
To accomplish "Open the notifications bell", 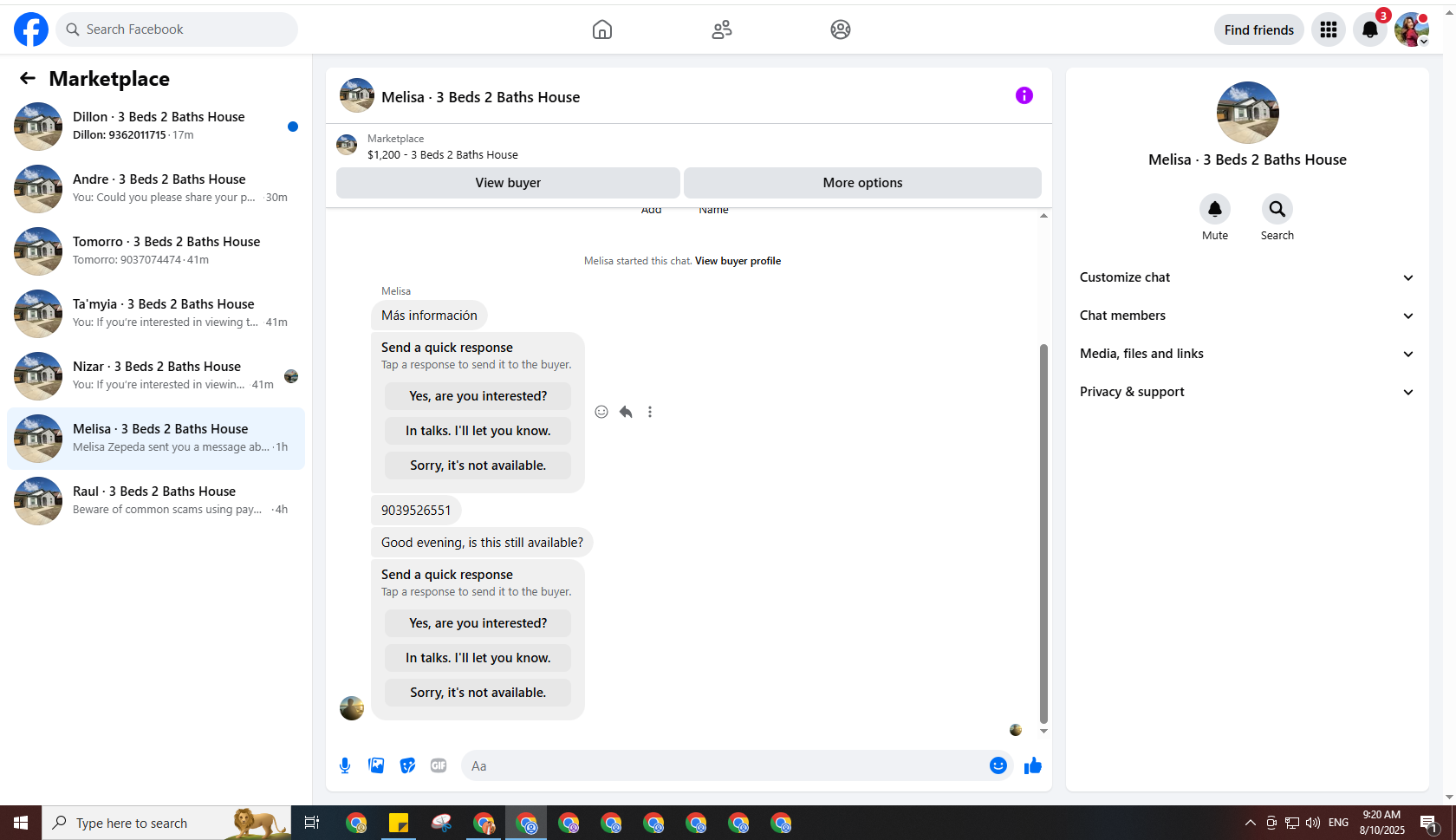I will coord(1370,29).
